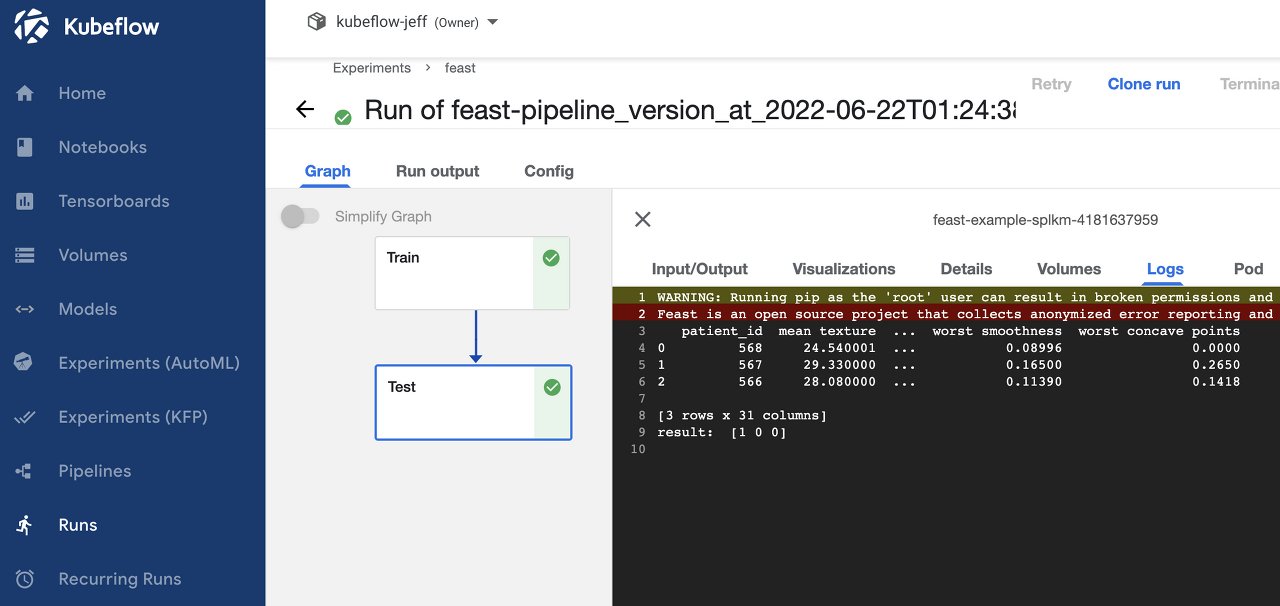Click the Models sidebar icon
This screenshot has height=606, width=1280.
25,309
